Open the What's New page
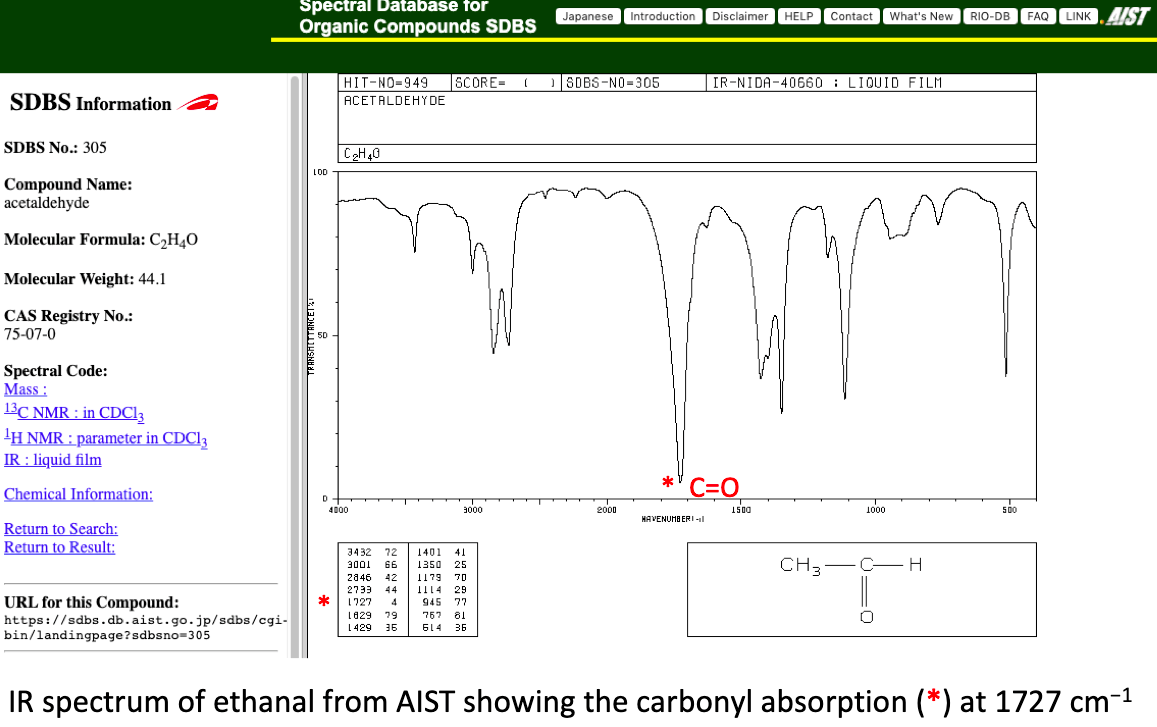 (x=921, y=17)
